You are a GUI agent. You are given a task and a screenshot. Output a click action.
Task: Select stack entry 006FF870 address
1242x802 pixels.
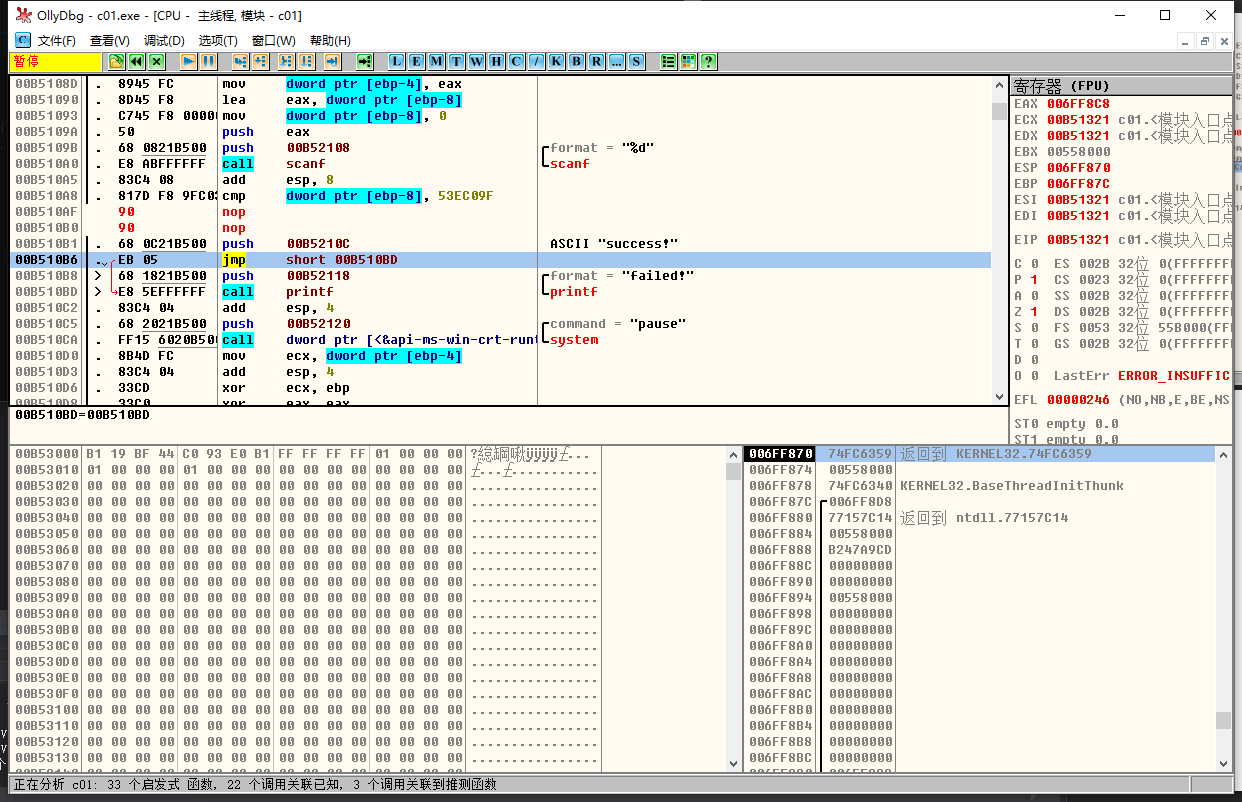[779, 454]
